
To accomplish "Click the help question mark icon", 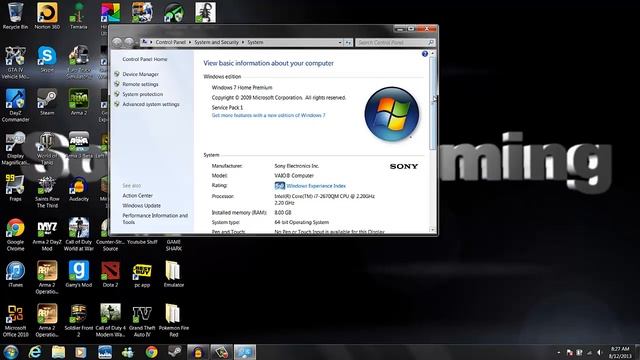I will (x=424, y=54).
